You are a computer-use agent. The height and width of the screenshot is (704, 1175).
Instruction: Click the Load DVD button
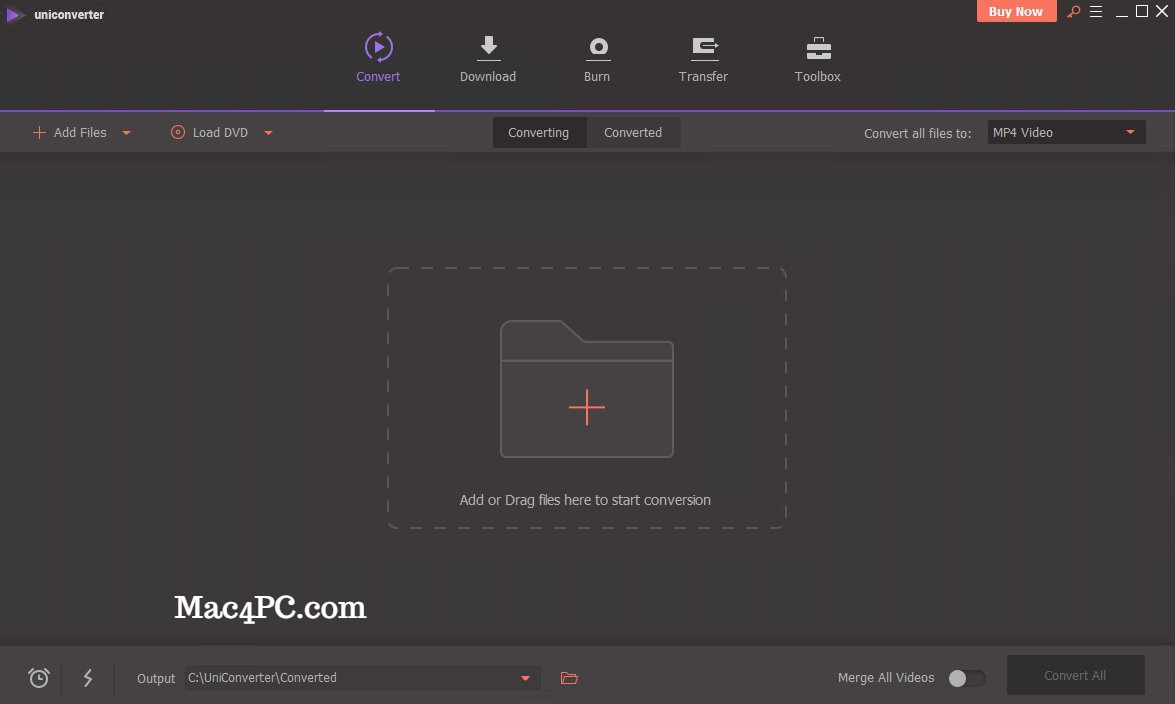click(x=210, y=133)
